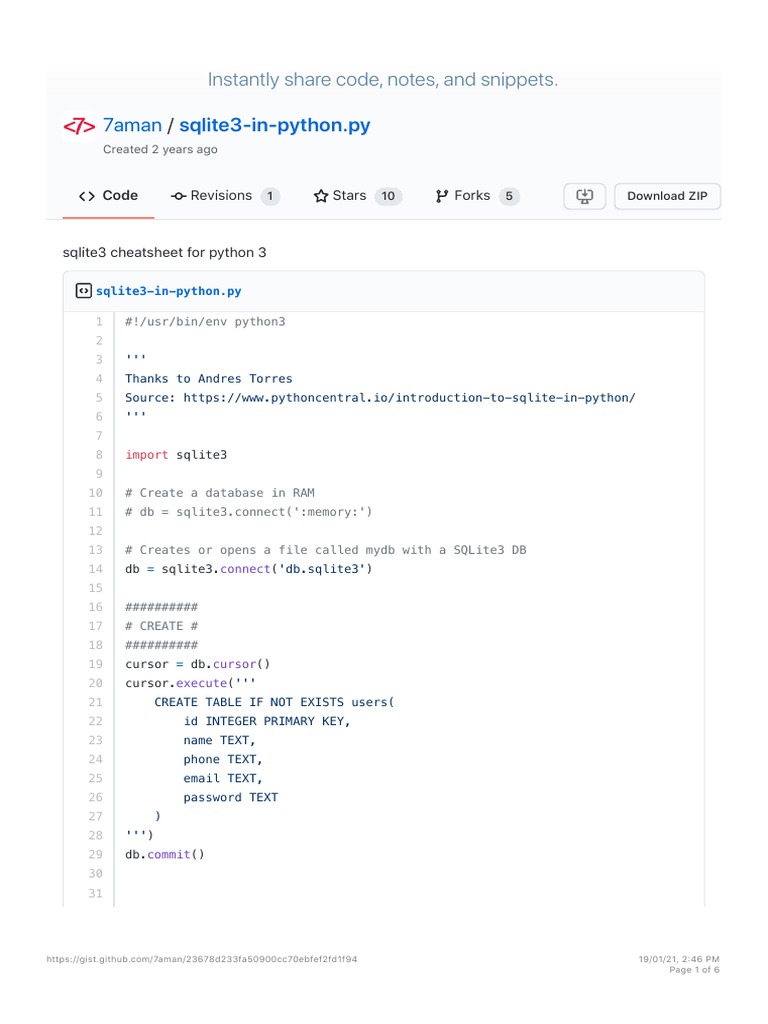
Task: Click the Forks count badge showing 5
Action: [509, 196]
